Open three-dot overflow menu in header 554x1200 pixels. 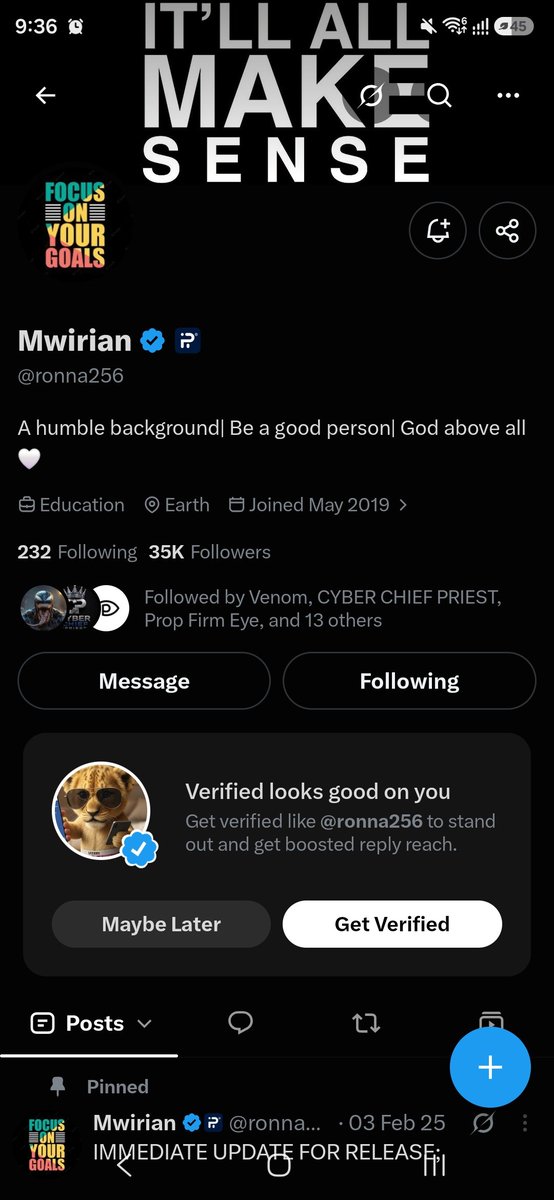pyautogui.click(x=508, y=95)
